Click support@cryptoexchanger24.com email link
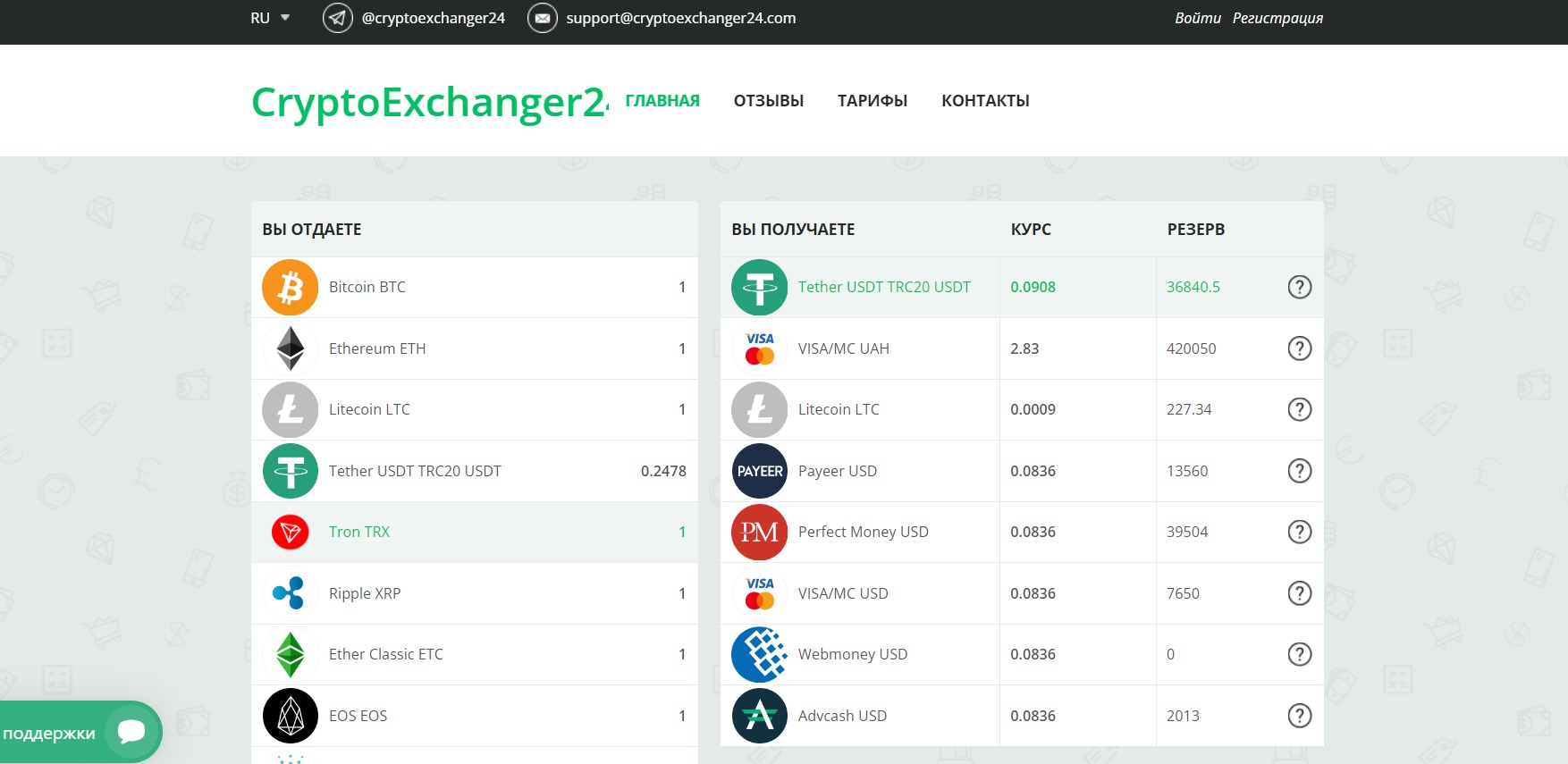1568x764 pixels. tap(680, 18)
